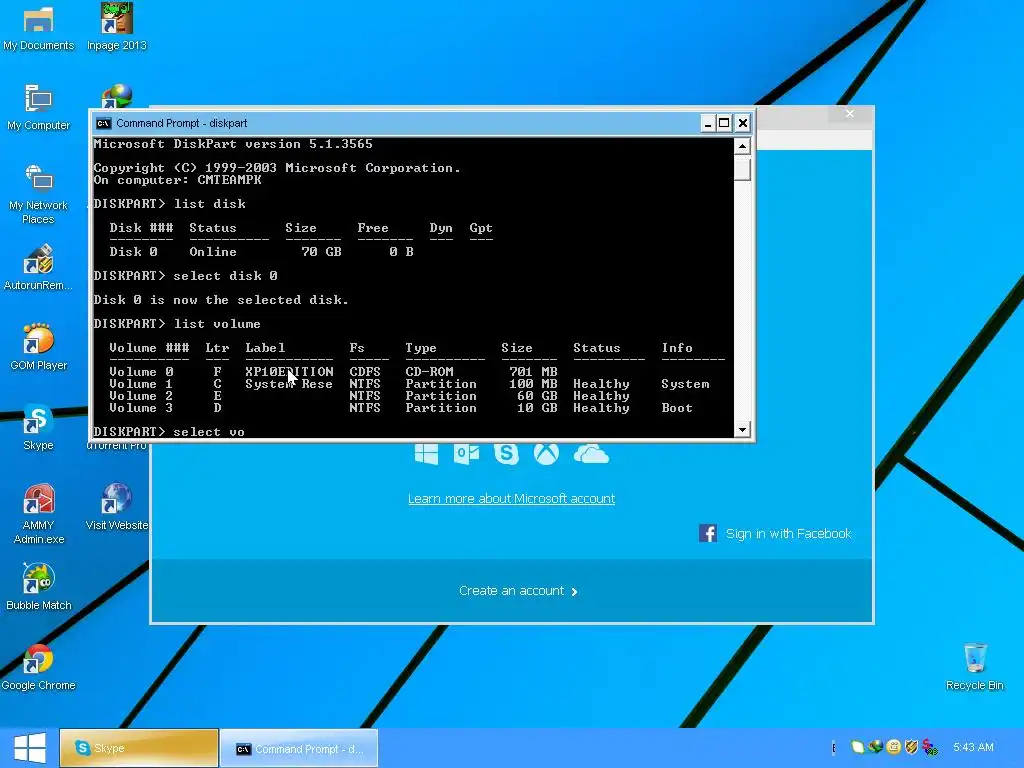The width and height of the screenshot is (1024, 768).
Task: Minimize the Command Prompt window
Action: pos(708,123)
